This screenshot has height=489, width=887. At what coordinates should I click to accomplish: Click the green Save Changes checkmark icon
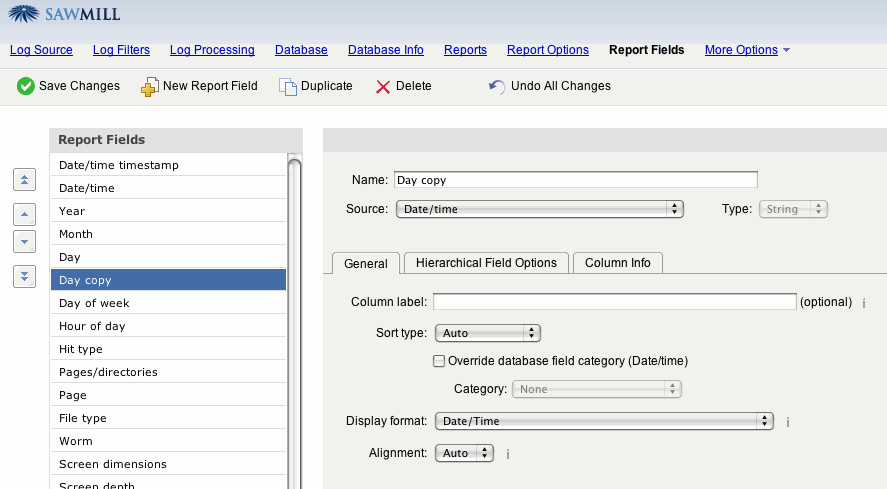(26, 86)
